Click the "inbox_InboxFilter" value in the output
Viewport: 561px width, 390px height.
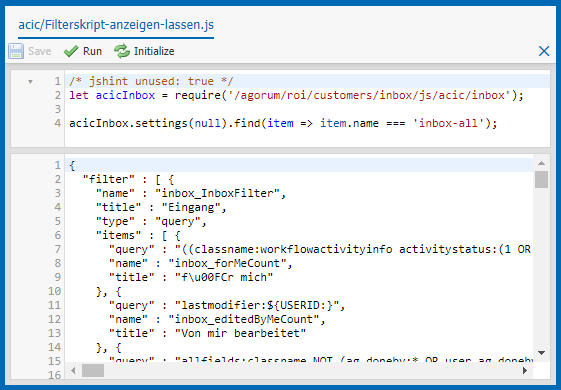coord(217,193)
